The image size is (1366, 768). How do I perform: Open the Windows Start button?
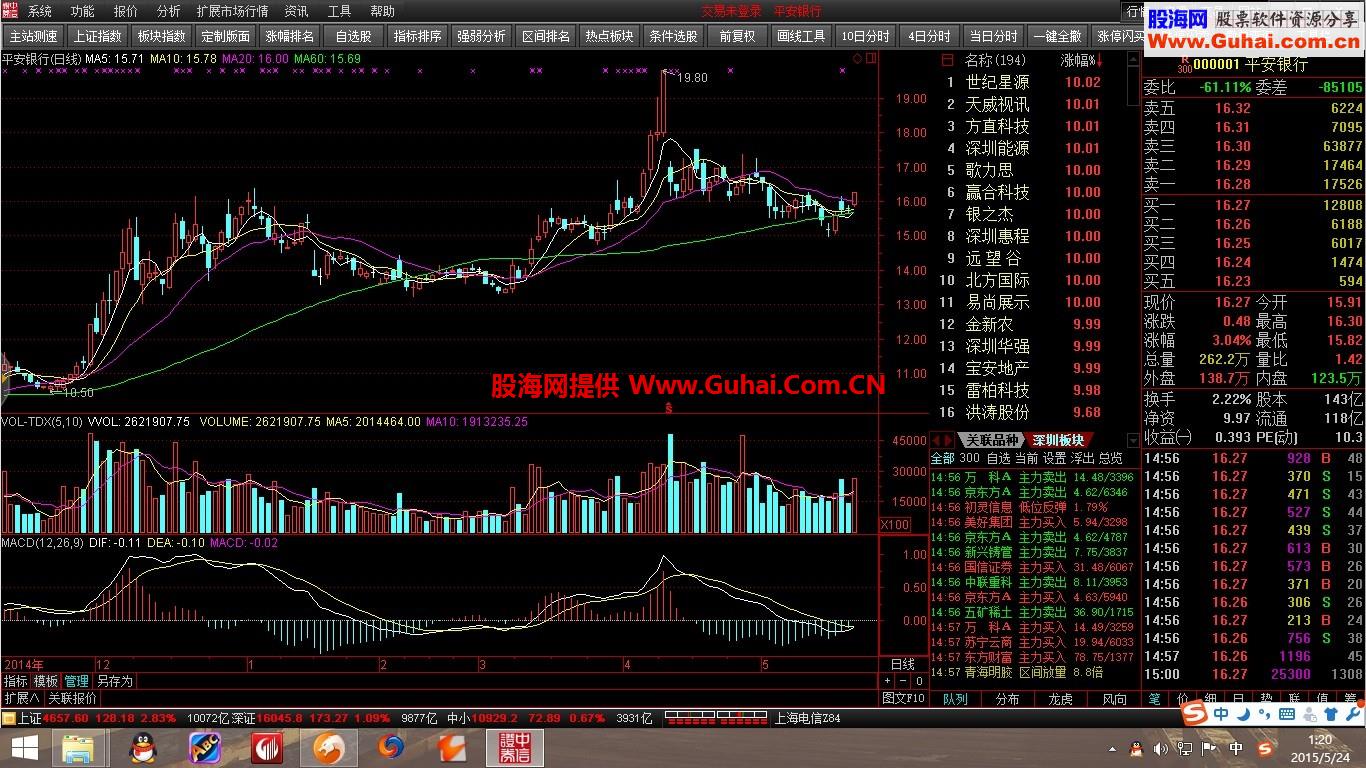(x=23, y=747)
